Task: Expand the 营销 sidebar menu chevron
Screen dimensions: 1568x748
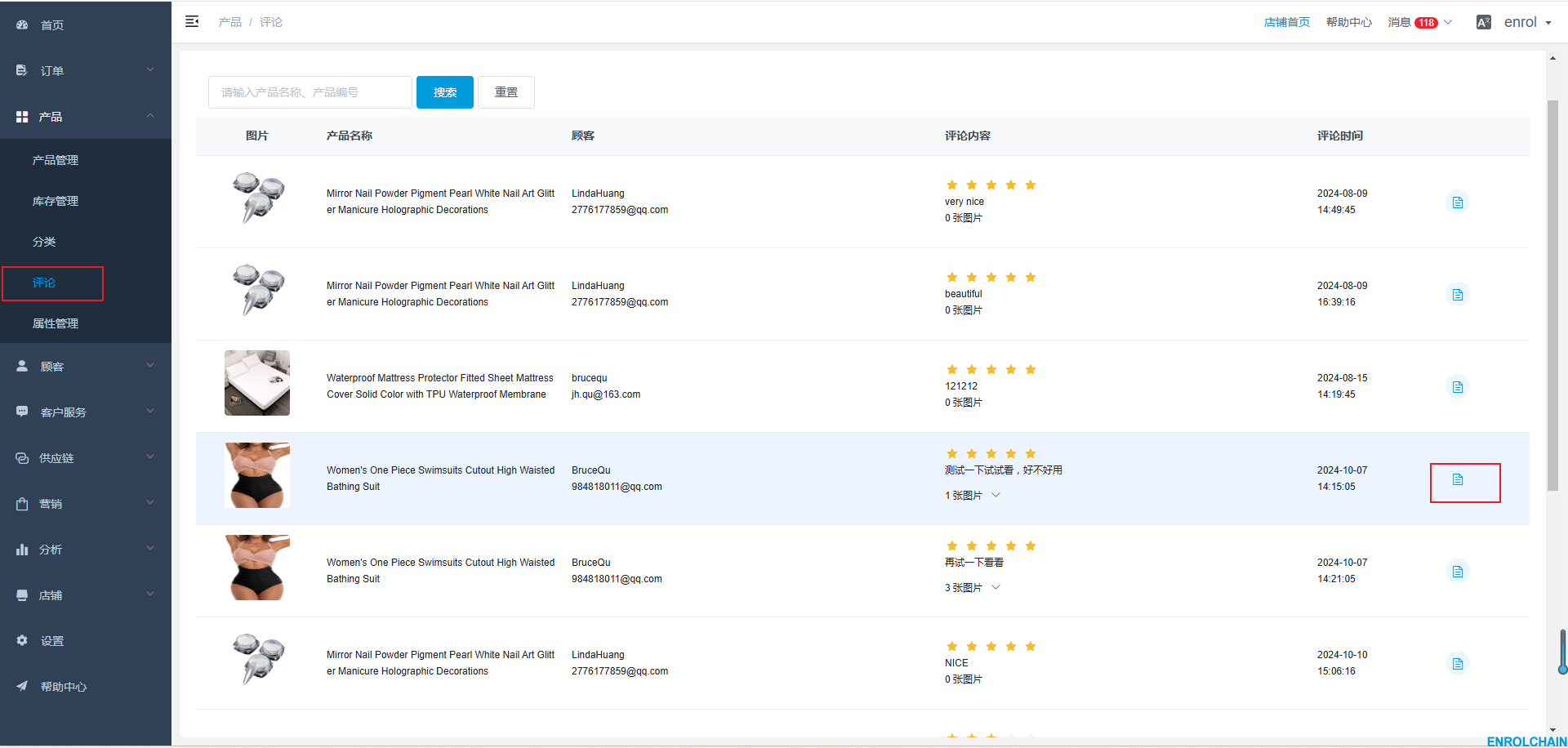Action: point(150,503)
